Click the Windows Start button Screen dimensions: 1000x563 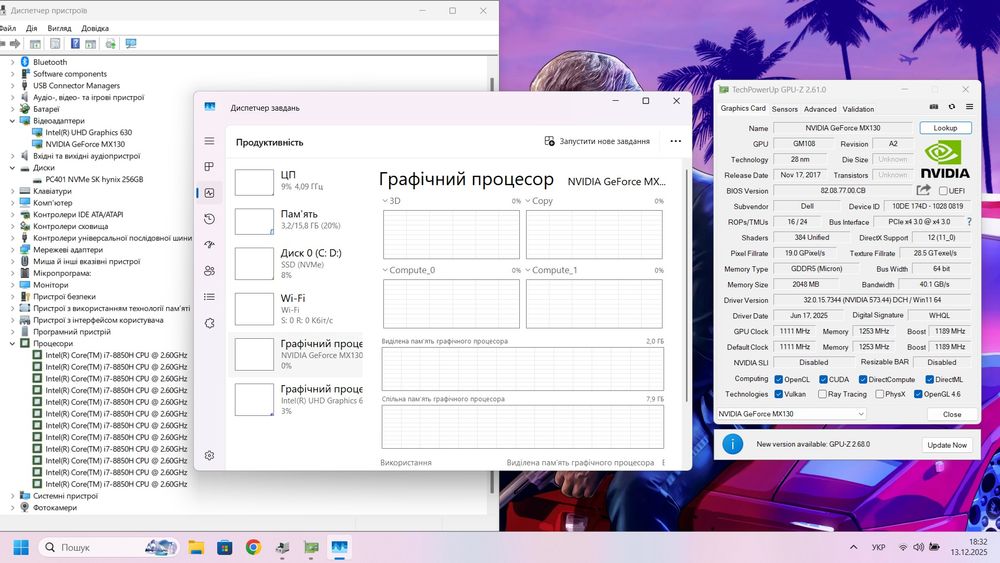(20, 547)
